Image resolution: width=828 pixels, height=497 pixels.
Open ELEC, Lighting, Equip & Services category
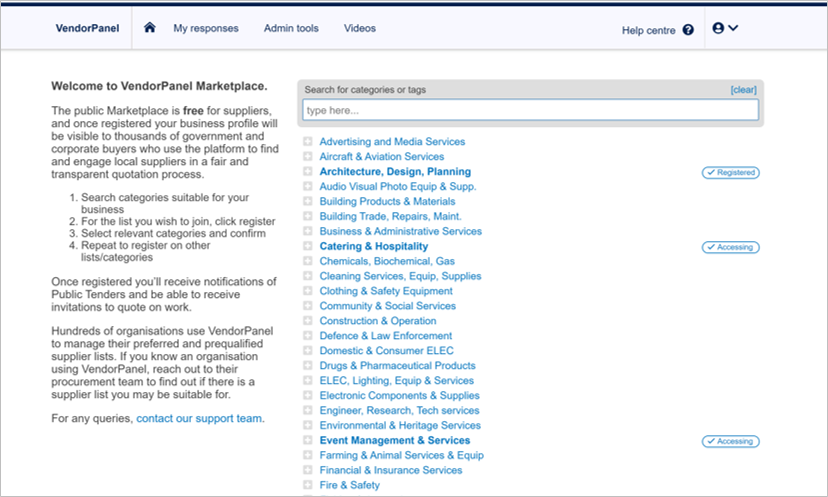[397, 380]
